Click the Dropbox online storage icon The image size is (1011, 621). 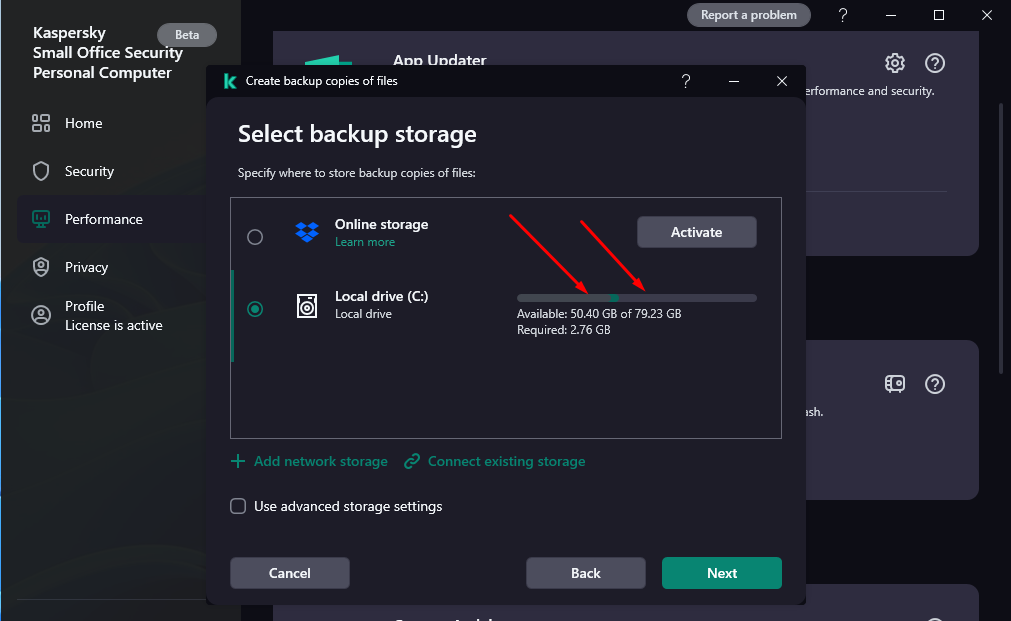(x=307, y=232)
